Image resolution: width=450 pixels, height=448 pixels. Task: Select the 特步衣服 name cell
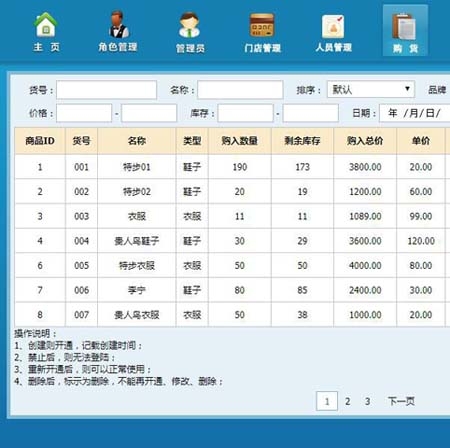click(x=137, y=265)
